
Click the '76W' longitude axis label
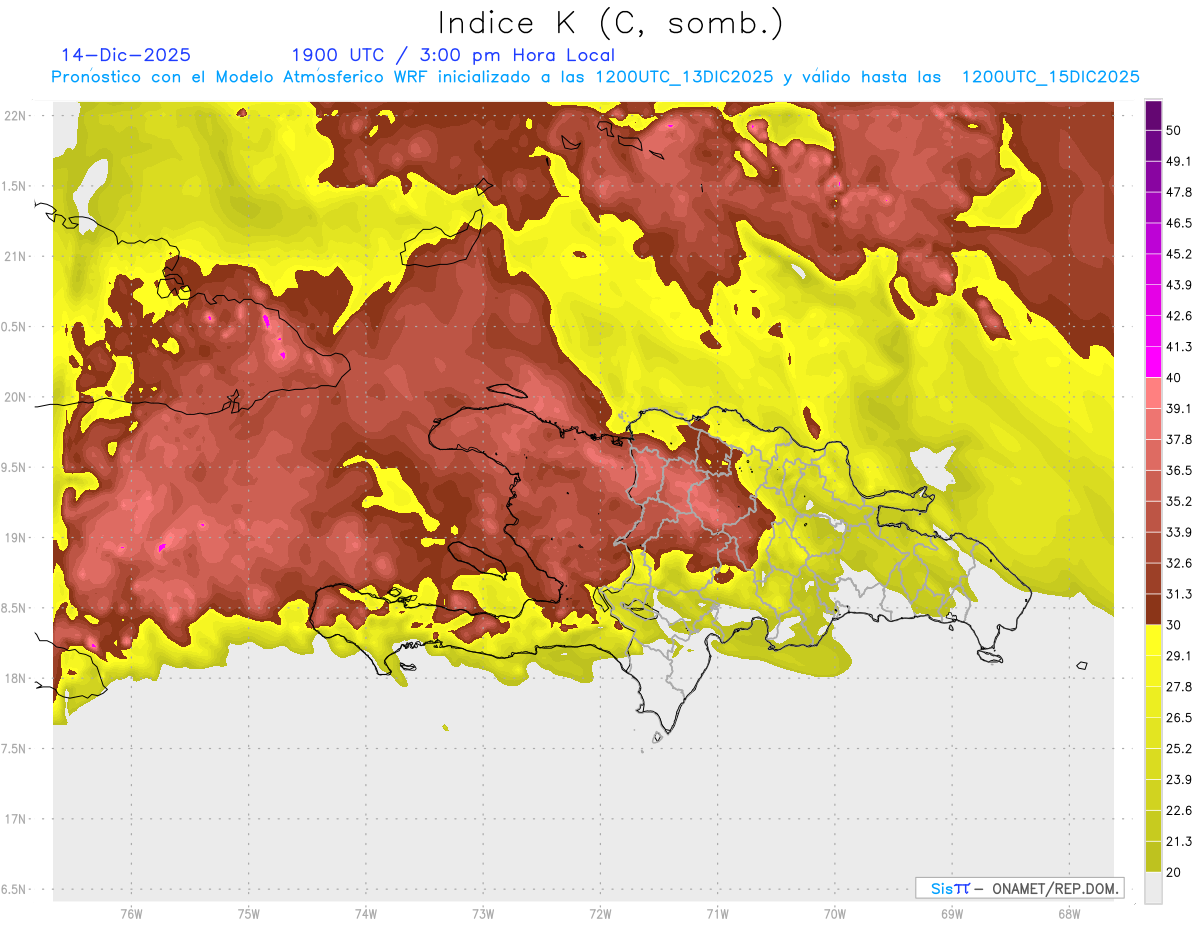point(131,913)
